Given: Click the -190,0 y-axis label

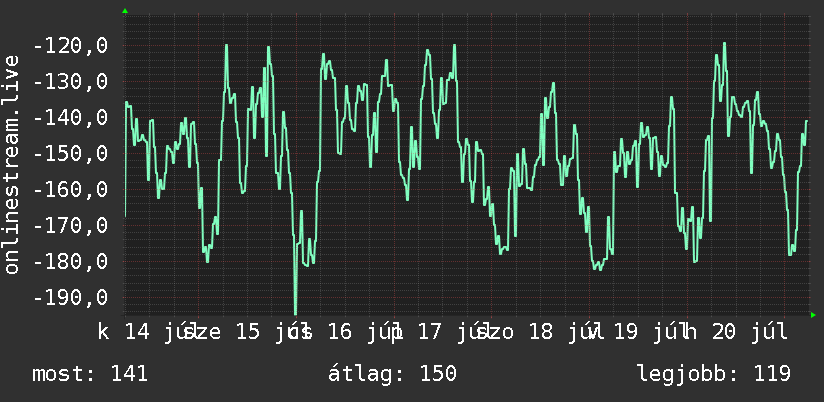Looking at the screenshot, I should [70, 298].
